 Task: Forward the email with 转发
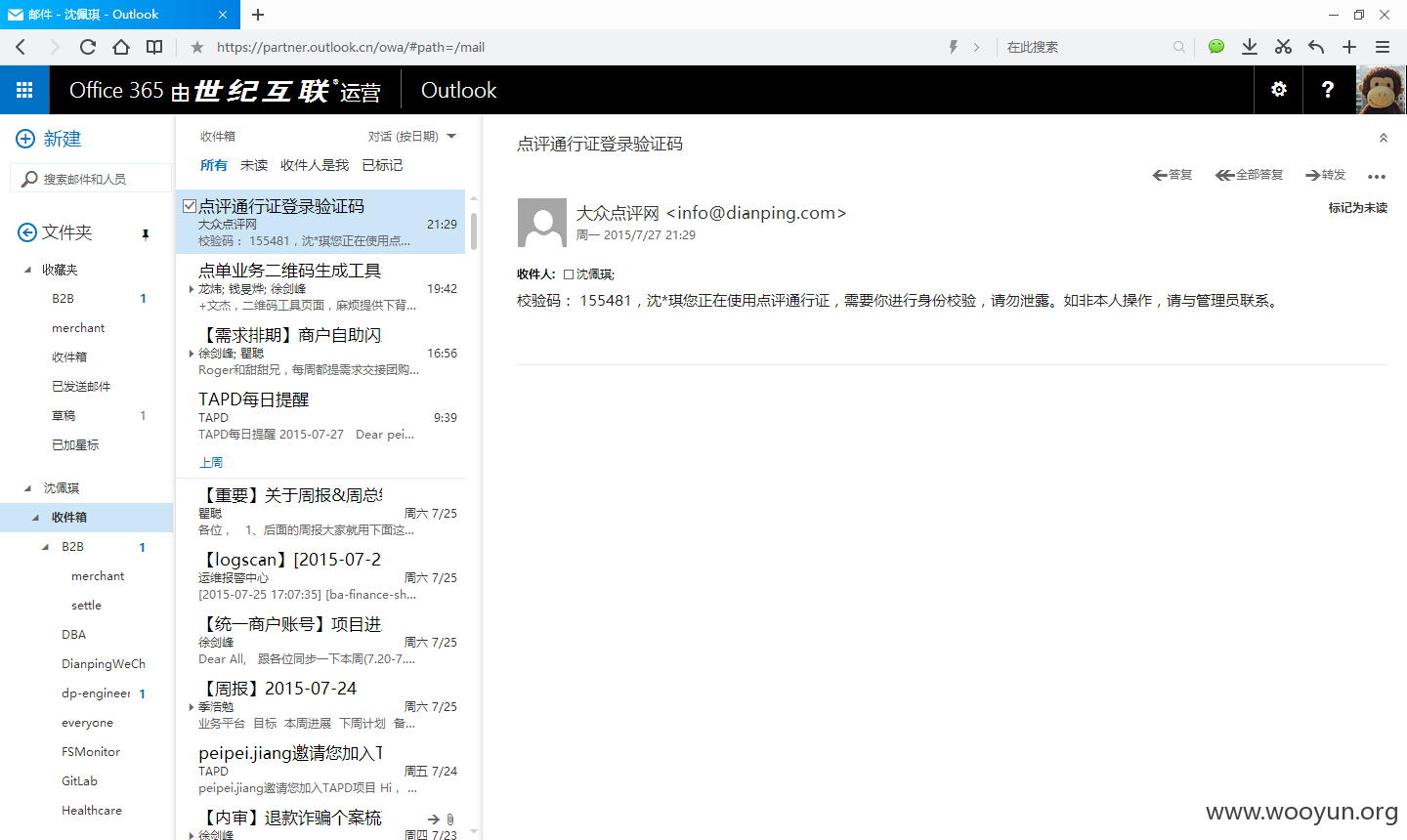tap(1326, 175)
